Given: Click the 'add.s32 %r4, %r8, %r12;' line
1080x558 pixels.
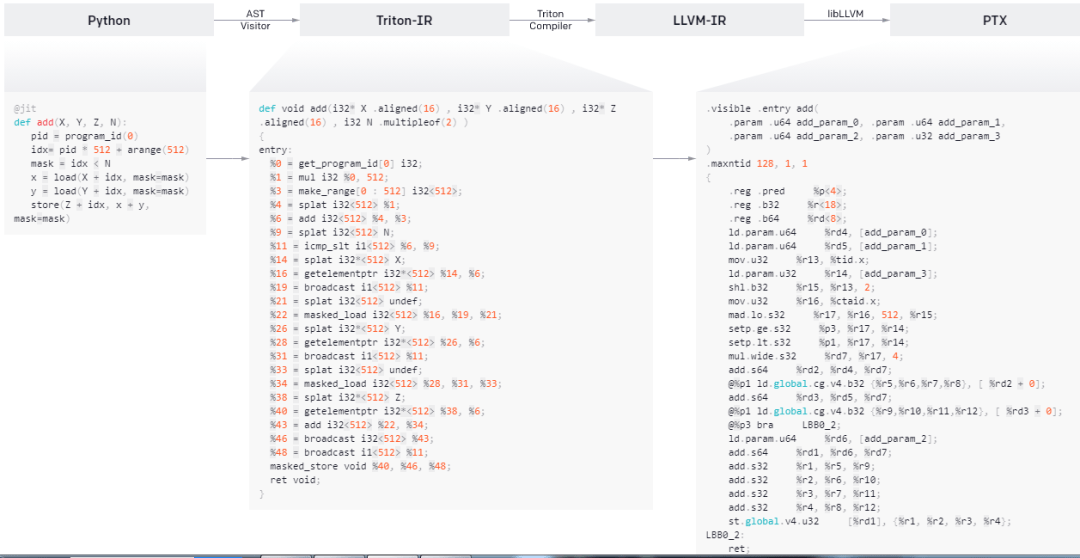Looking at the screenshot, I should pyautogui.click(x=802, y=508).
